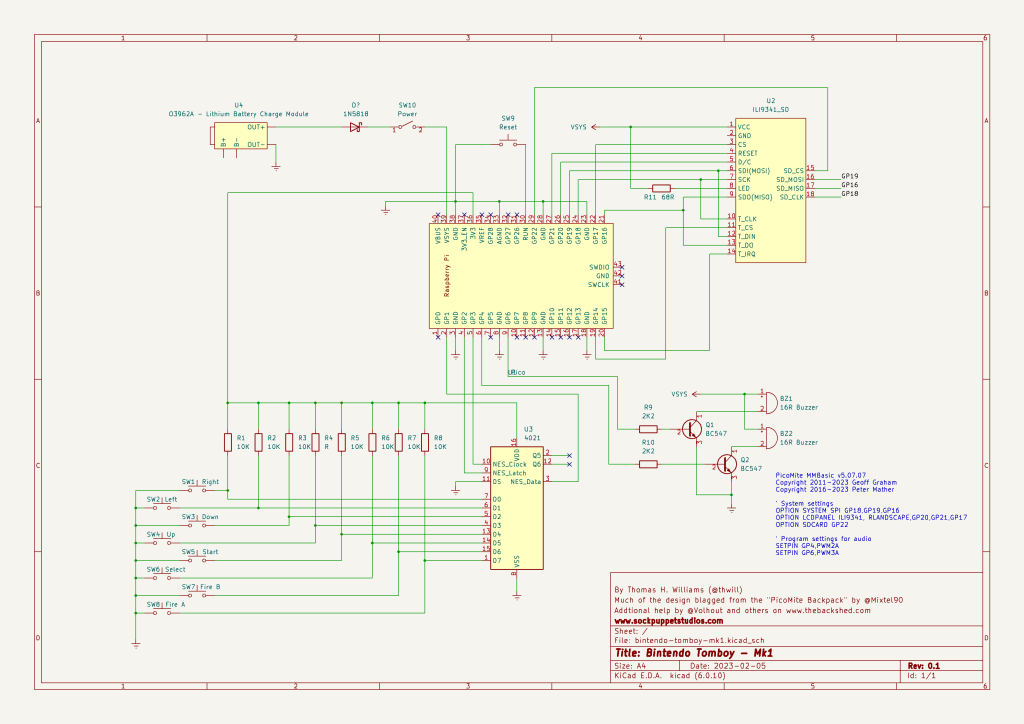Select the R9 2K2 resistor
This screenshot has width=1024, height=724.
click(648, 428)
